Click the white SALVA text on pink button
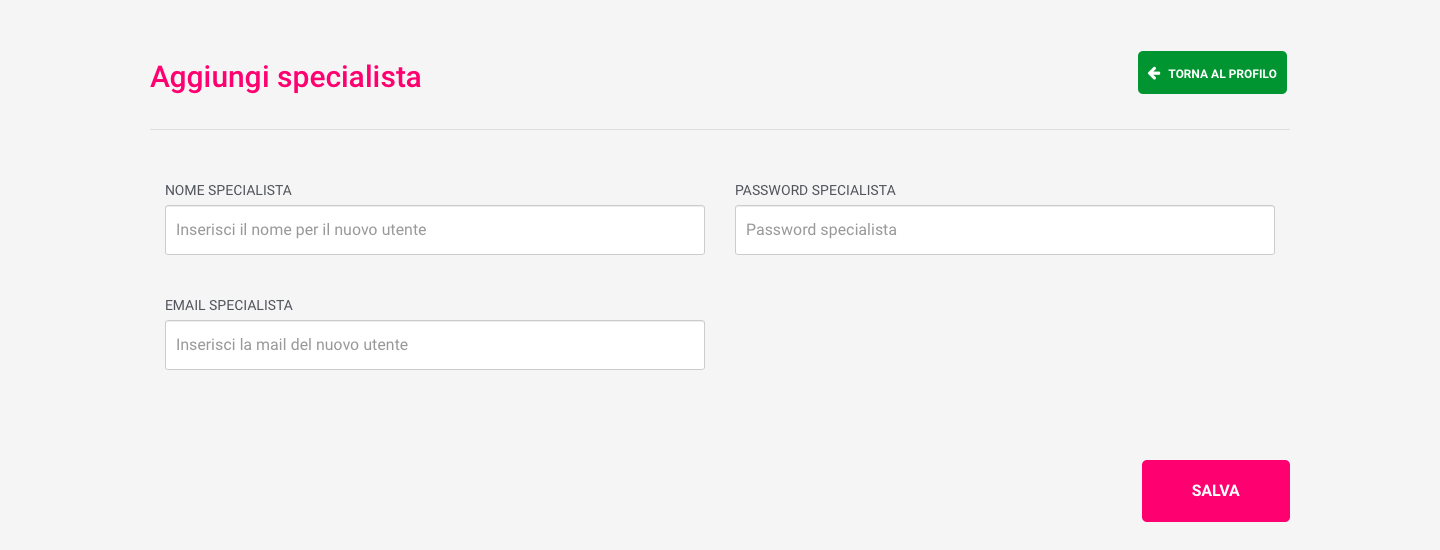 pos(1216,491)
